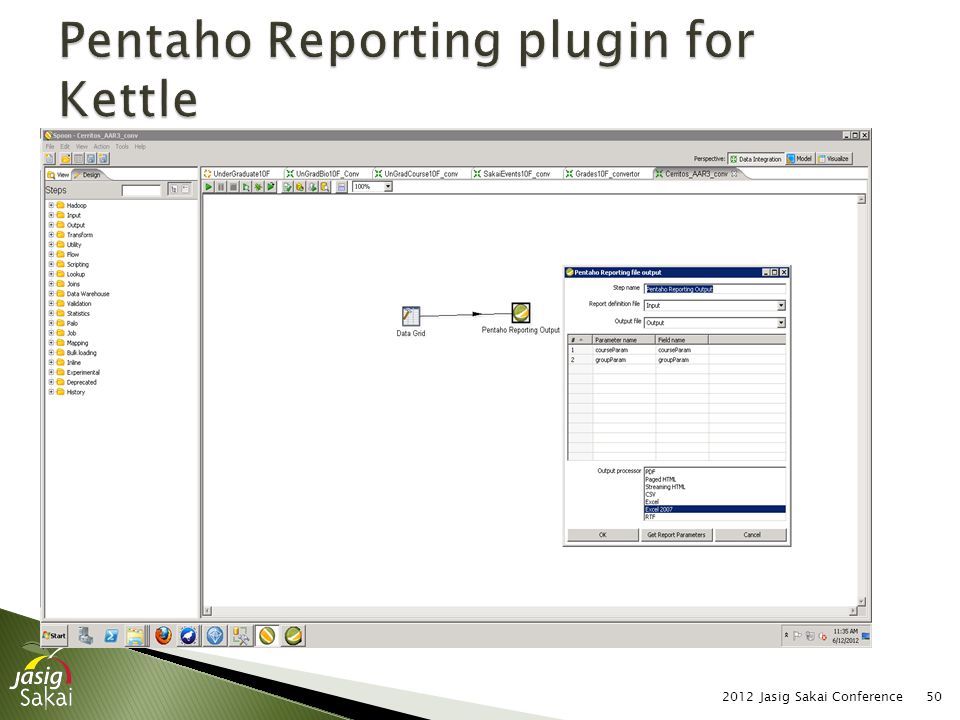Select Excel 2007 output processor

tap(714, 509)
